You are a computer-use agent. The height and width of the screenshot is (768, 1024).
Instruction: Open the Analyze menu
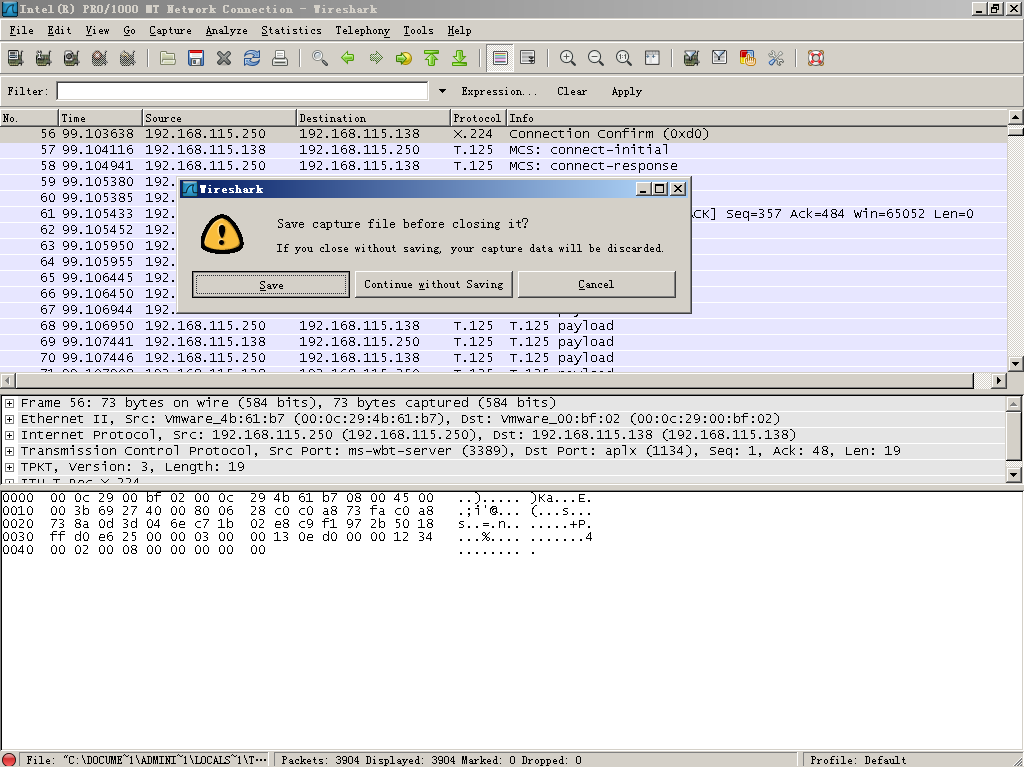pyautogui.click(x=227, y=31)
